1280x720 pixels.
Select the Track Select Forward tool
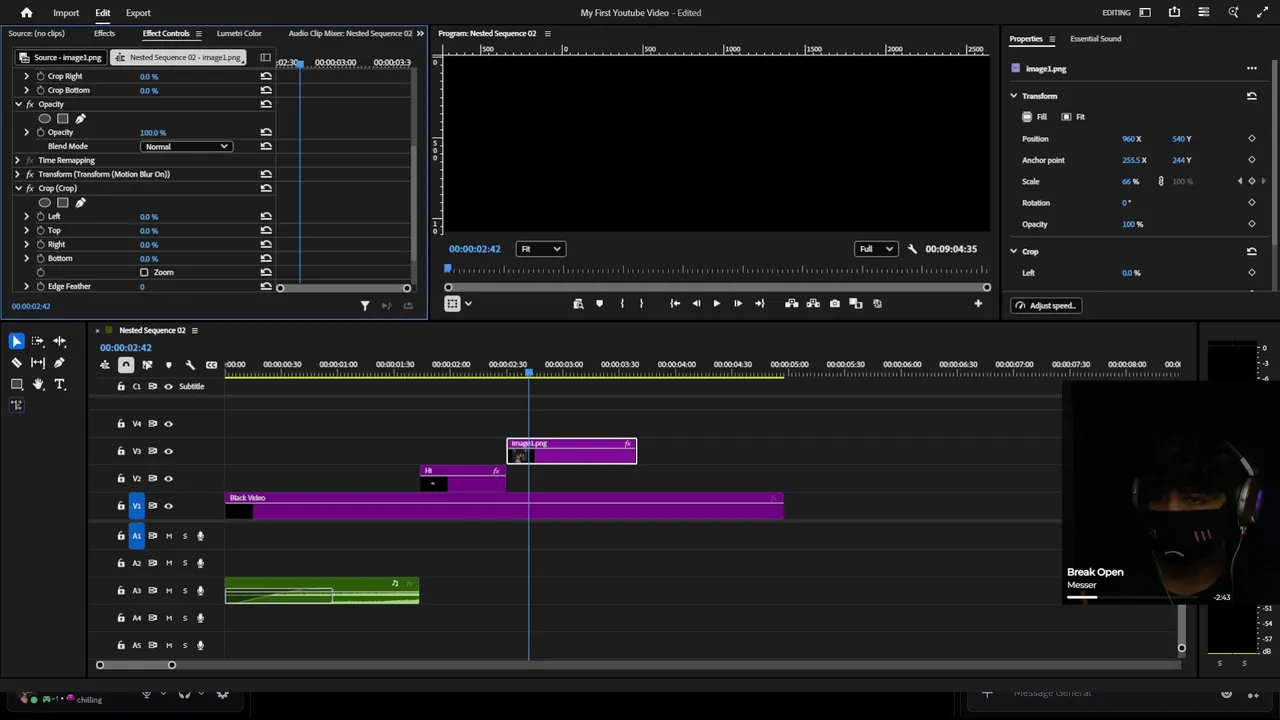pyautogui.click(x=38, y=341)
